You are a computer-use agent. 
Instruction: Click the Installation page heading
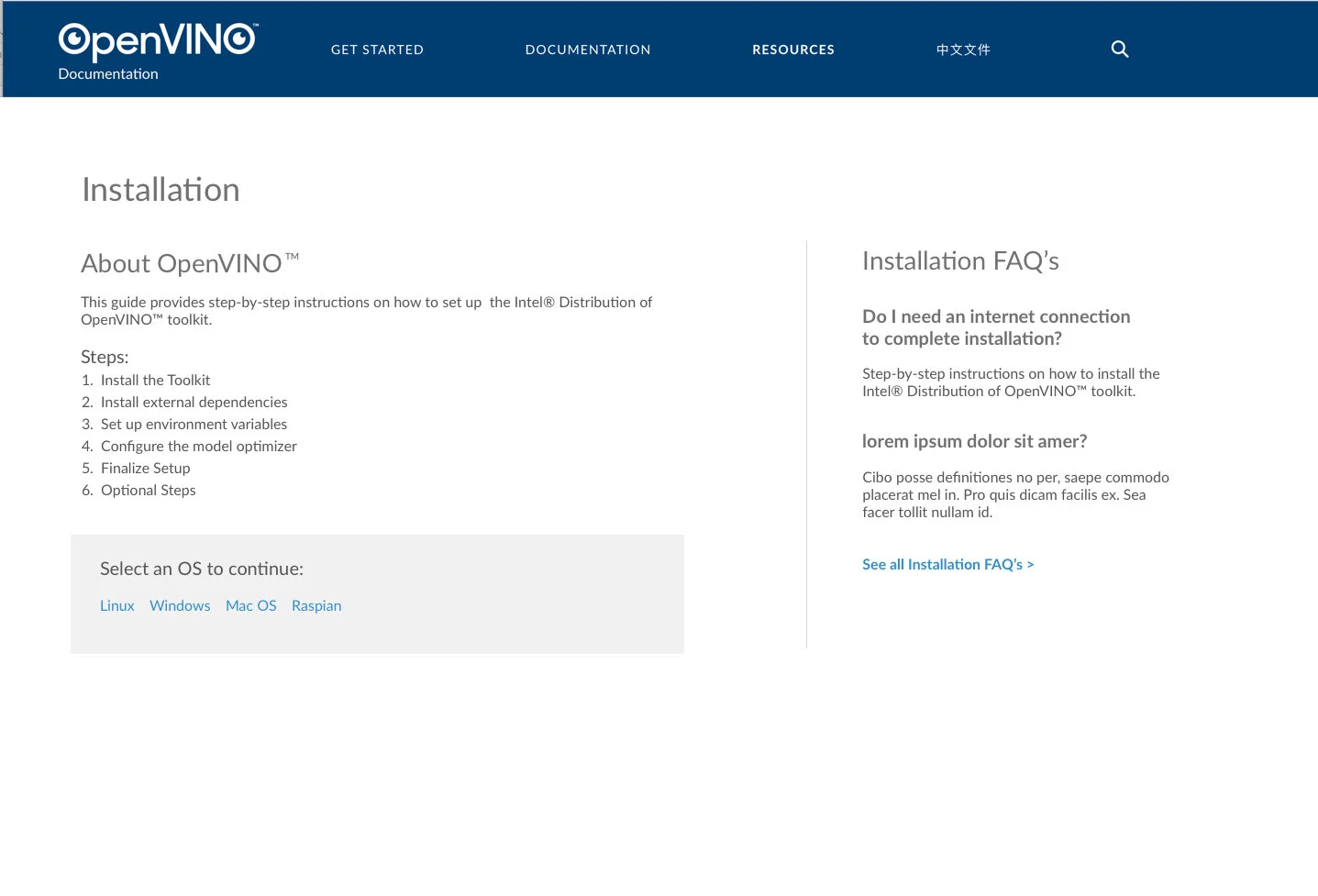point(161,190)
